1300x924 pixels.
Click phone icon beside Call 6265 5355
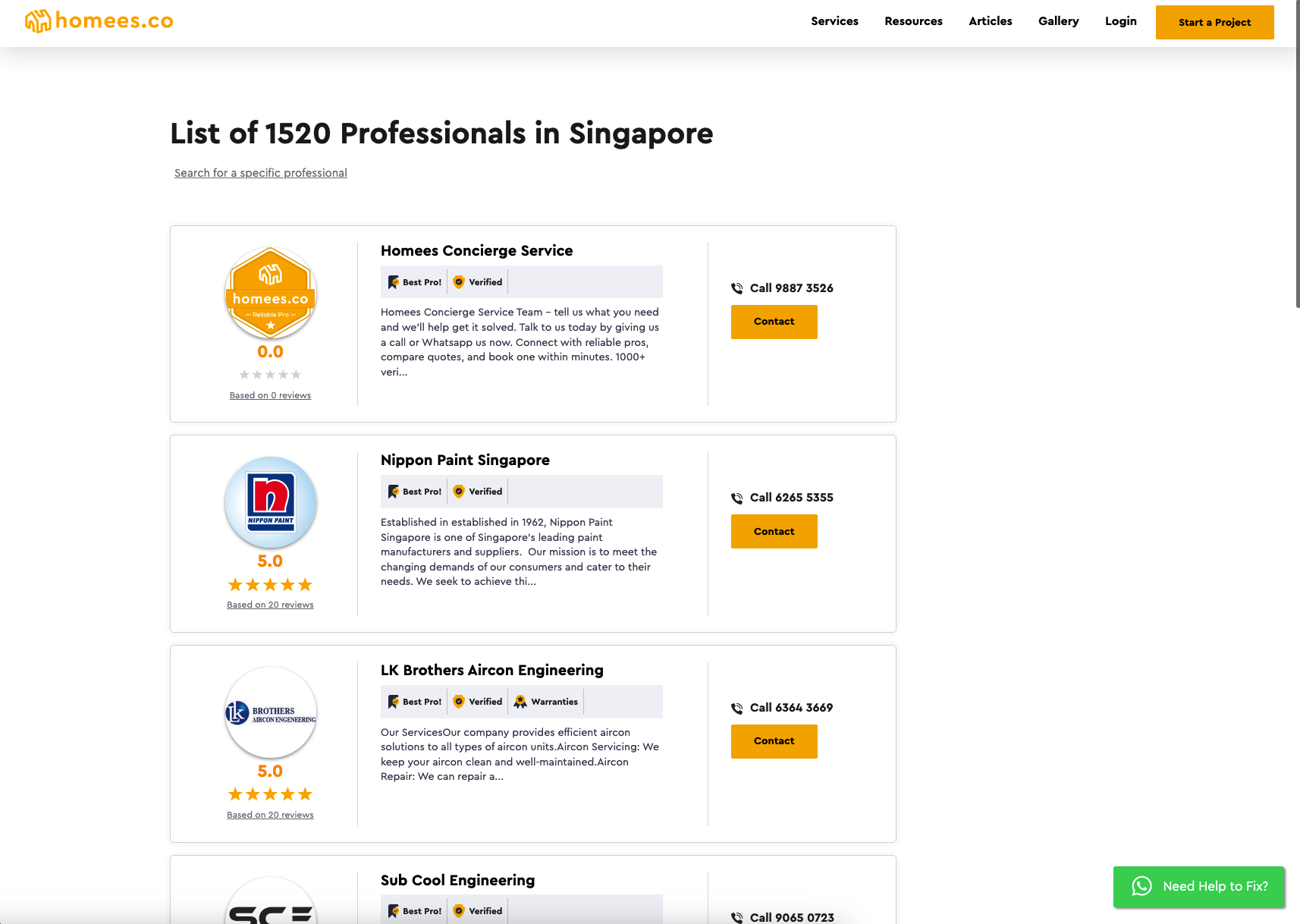(736, 498)
